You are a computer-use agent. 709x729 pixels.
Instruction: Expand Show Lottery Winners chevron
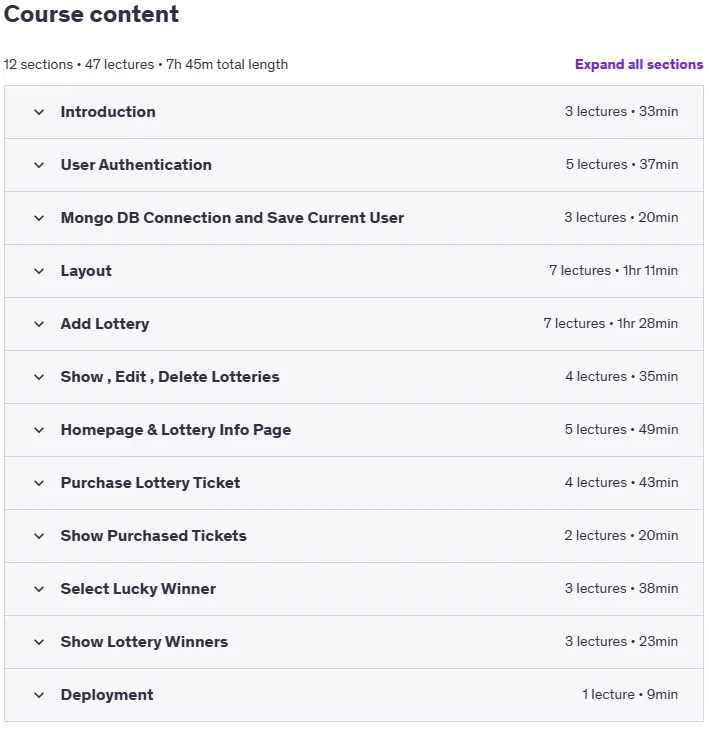click(x=39, y=642)
